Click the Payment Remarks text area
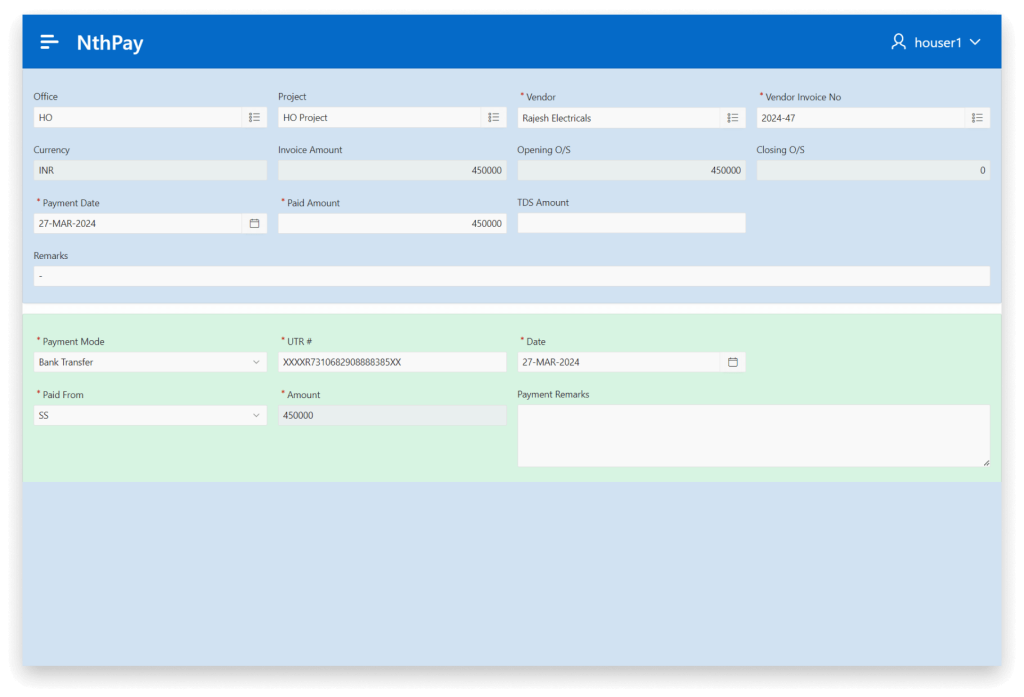 coord(752,435)
